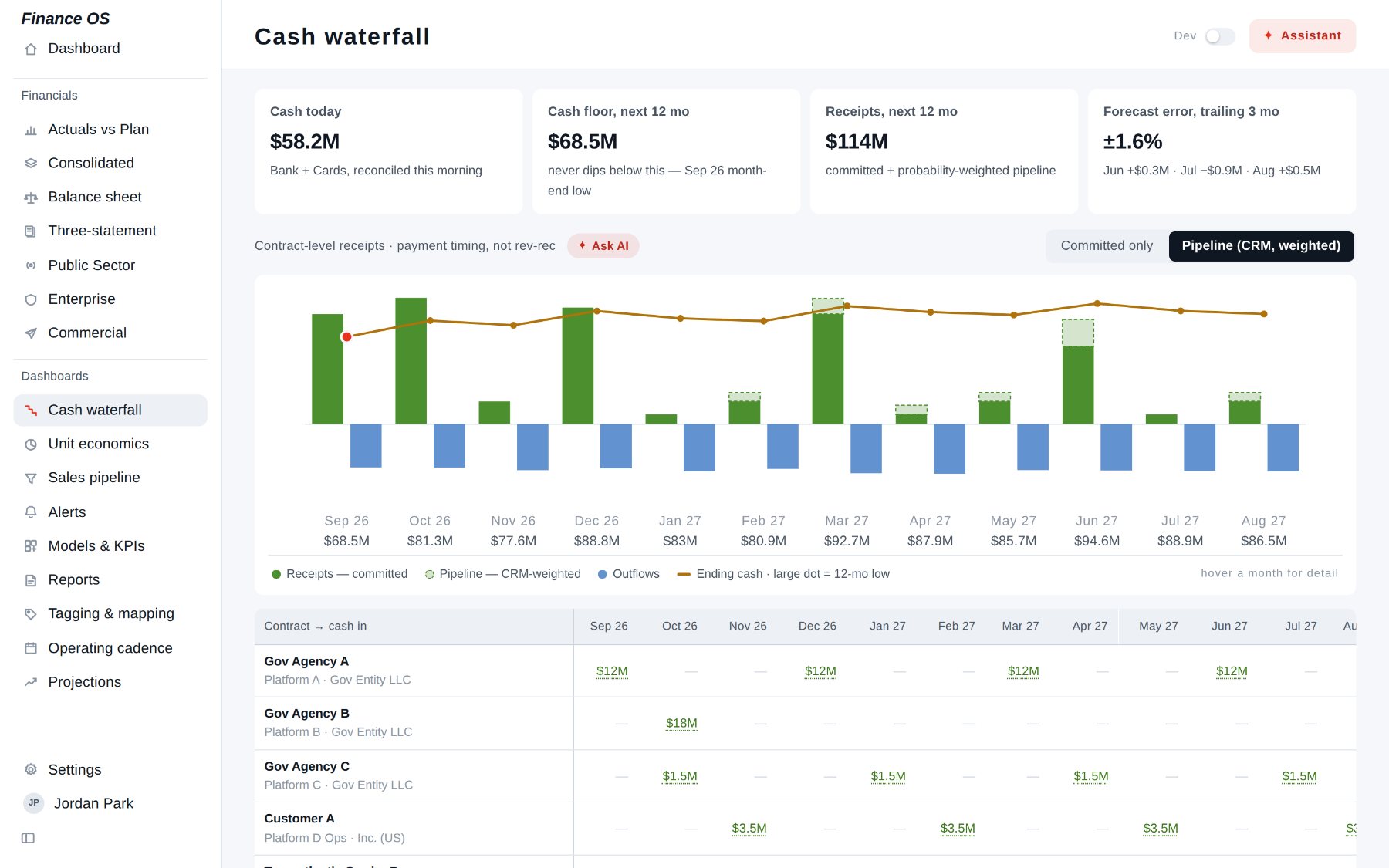Image resolution: width=1389 pixels, height=868 pixels.
Task: Open the Sales pipeline dashboard
Action: point(110,478)
